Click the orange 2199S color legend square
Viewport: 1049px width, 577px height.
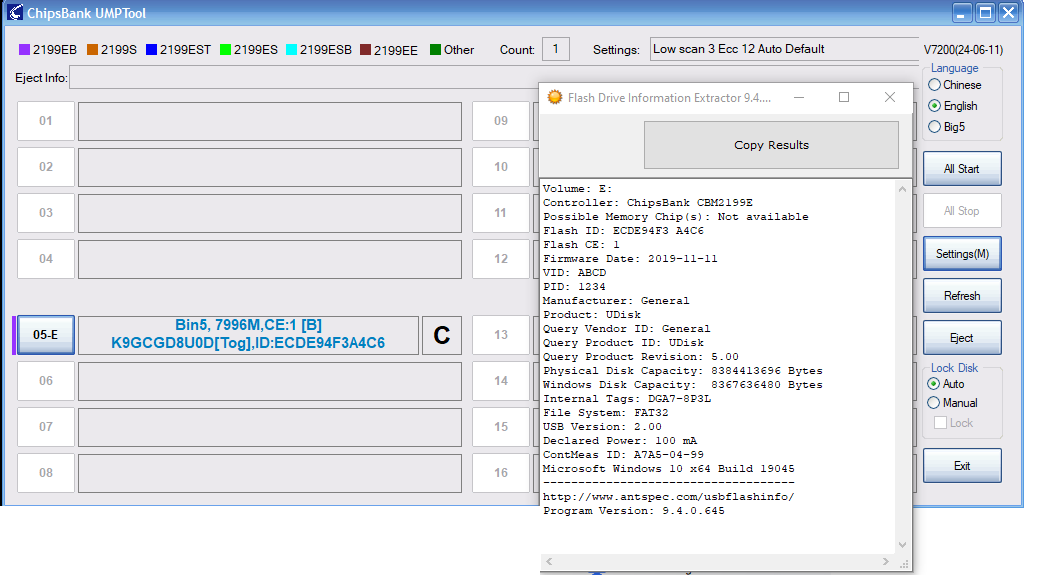click(x=92, y=50)
